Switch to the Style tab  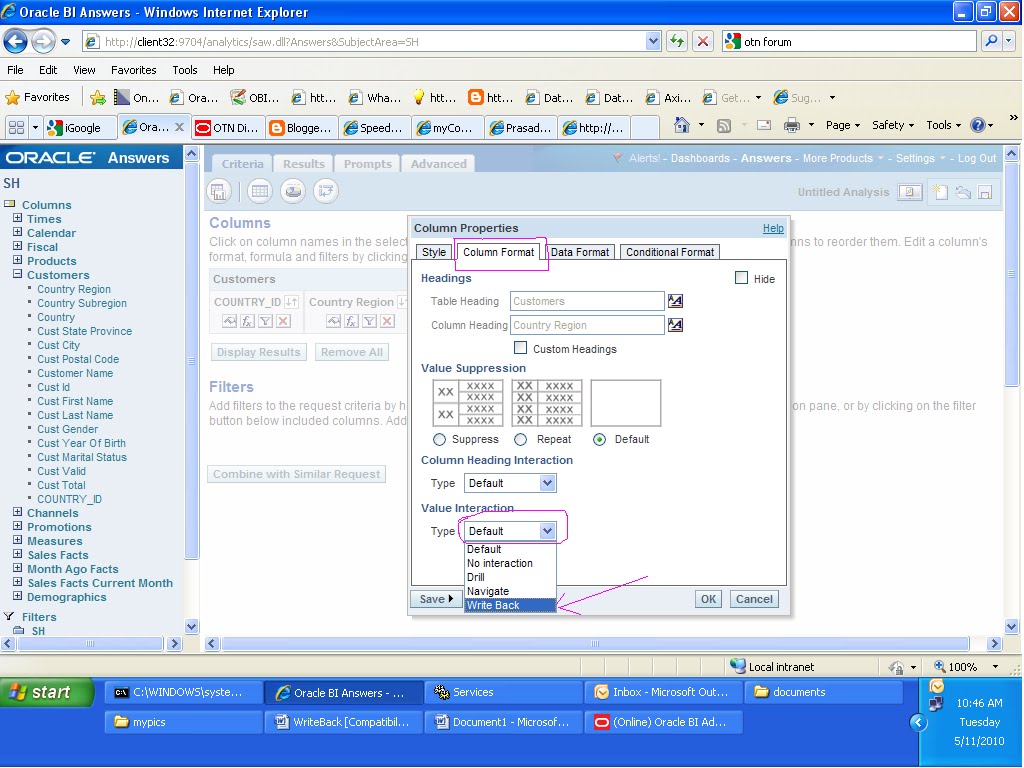point(434,252)
